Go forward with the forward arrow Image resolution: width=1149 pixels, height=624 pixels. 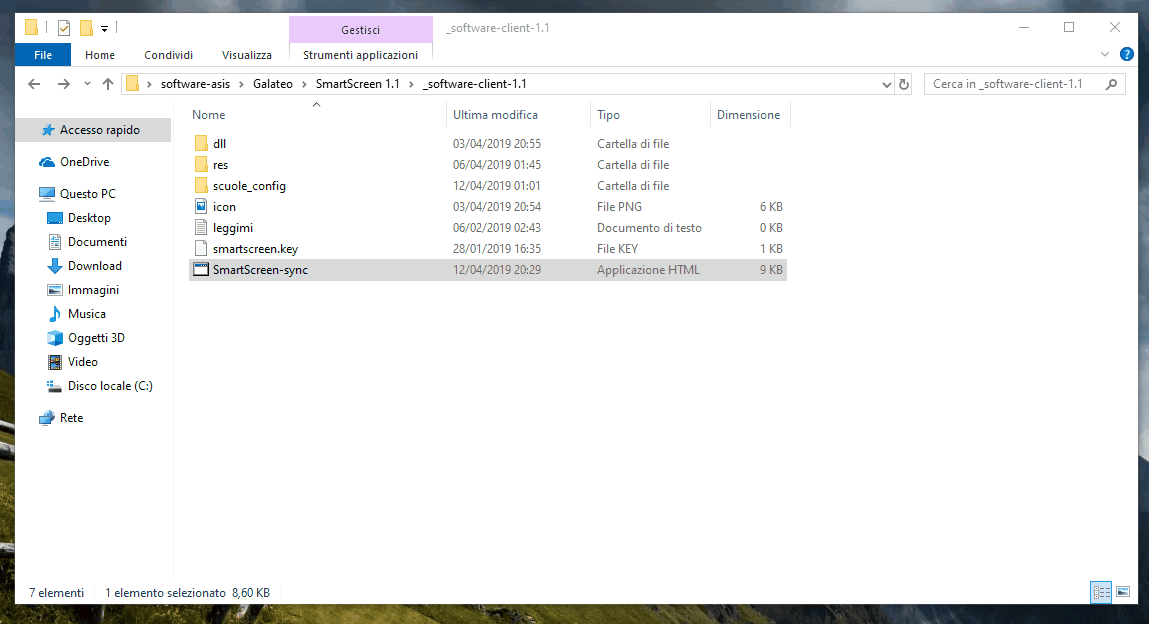click(x=64, y=84)
